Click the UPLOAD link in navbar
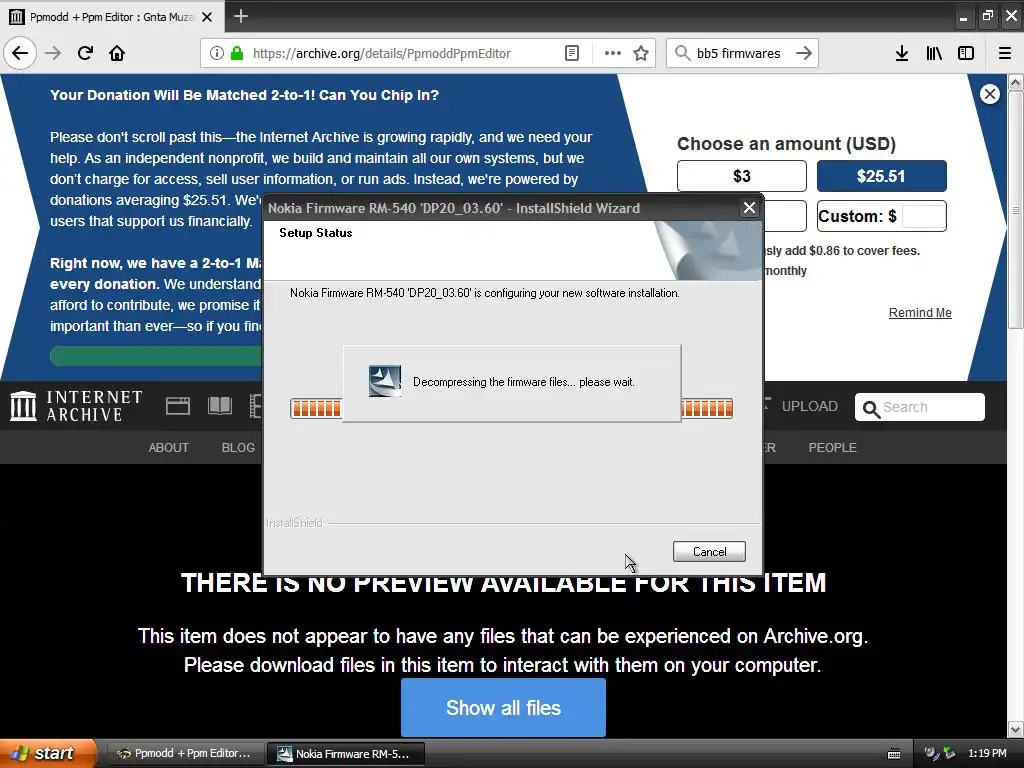The image size is (1024, 768). tap(809, 406)
